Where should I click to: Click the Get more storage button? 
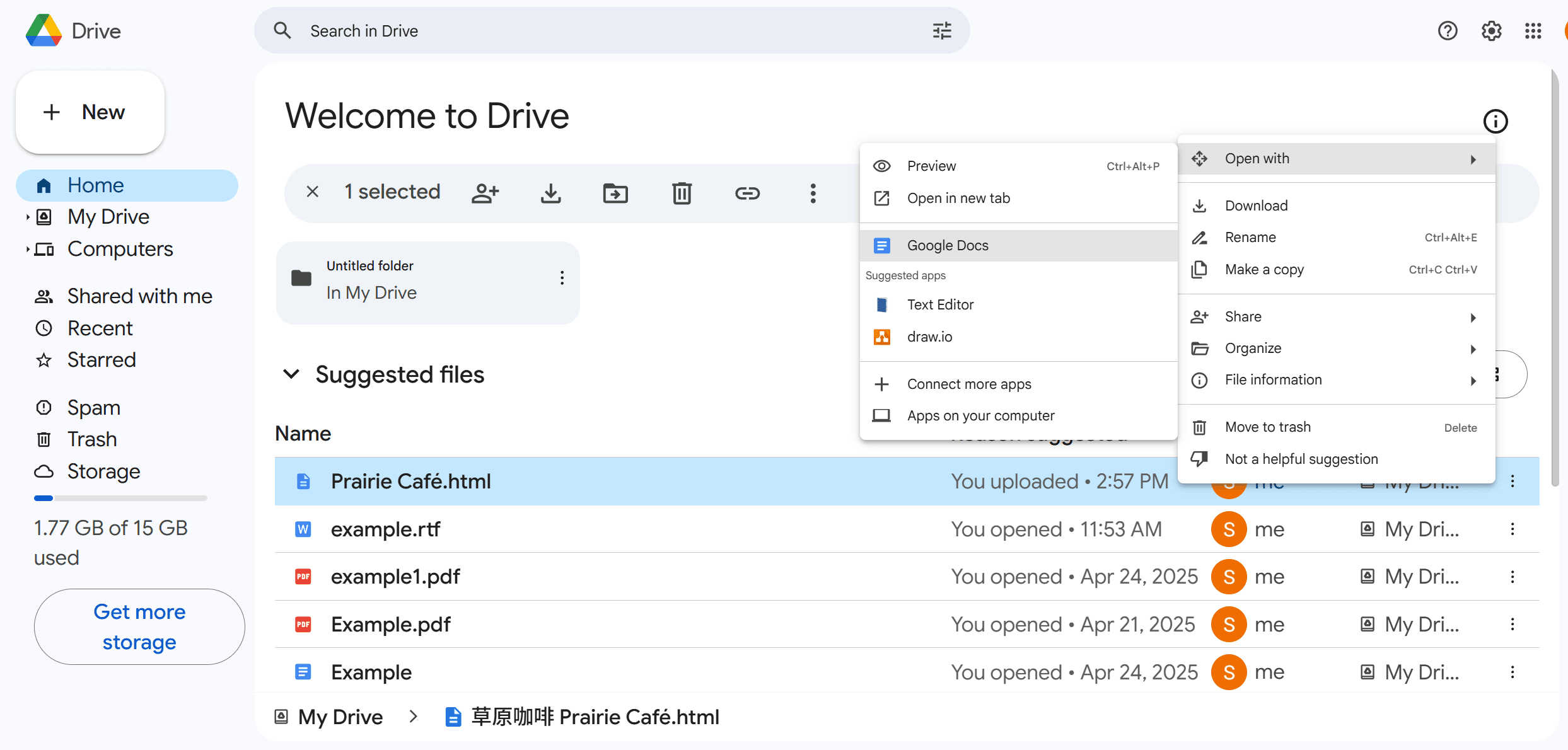tap(139, 626)
